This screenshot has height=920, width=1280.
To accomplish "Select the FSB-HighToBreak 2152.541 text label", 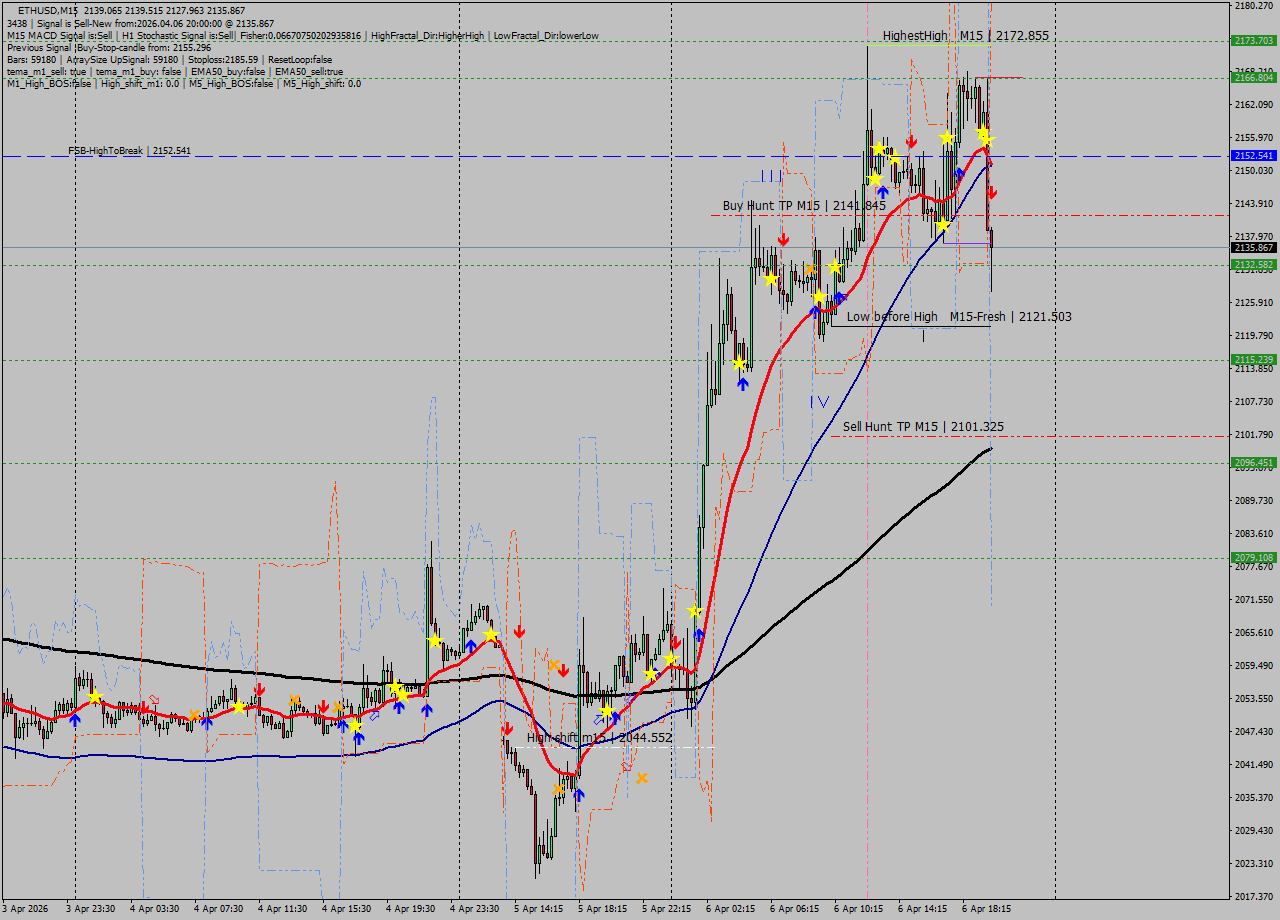I will pos(129,151).
